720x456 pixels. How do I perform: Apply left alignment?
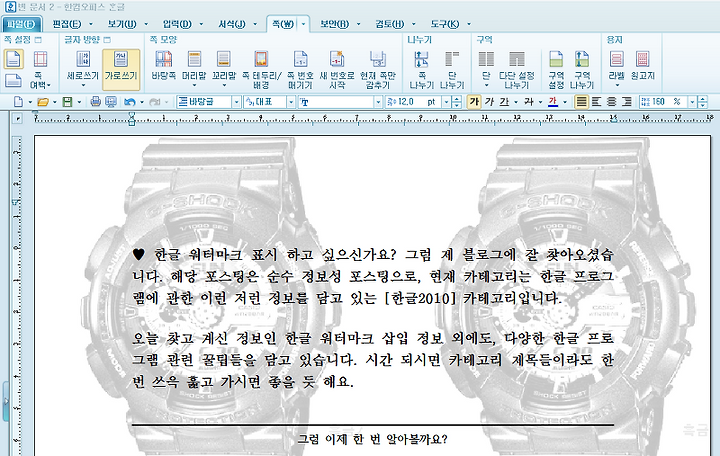596,101
